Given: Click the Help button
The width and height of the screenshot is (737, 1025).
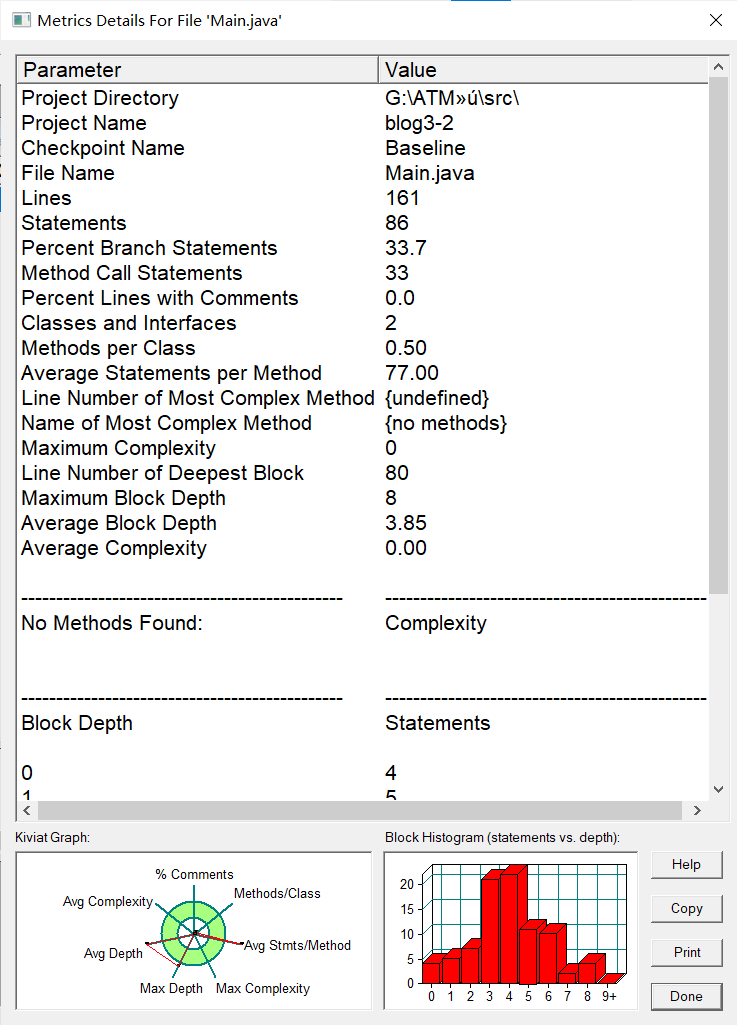Looking at the screenshot, I should [687, 864].
